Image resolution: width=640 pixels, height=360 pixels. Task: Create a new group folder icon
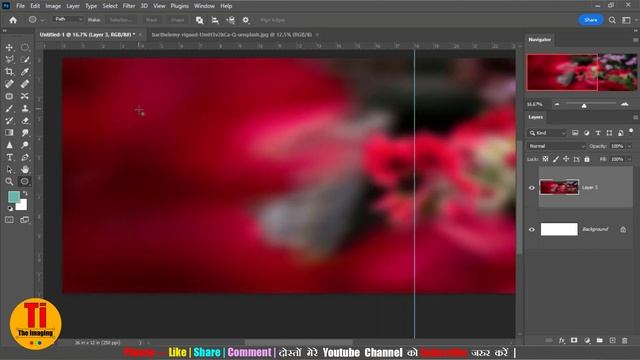pyautogui.click(x=600, y=340)
